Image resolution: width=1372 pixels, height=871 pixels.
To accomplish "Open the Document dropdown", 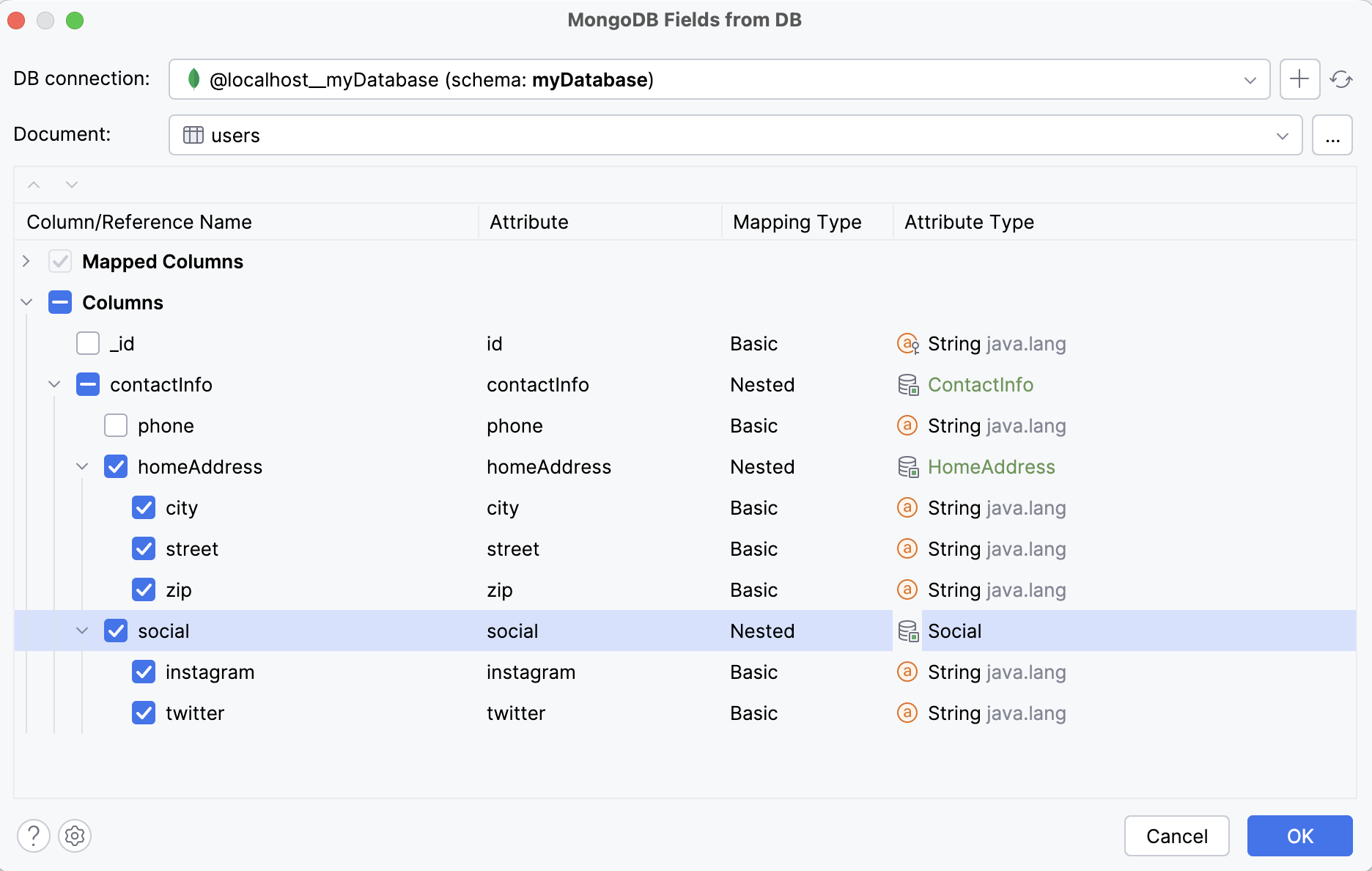I will [1281, 135].
